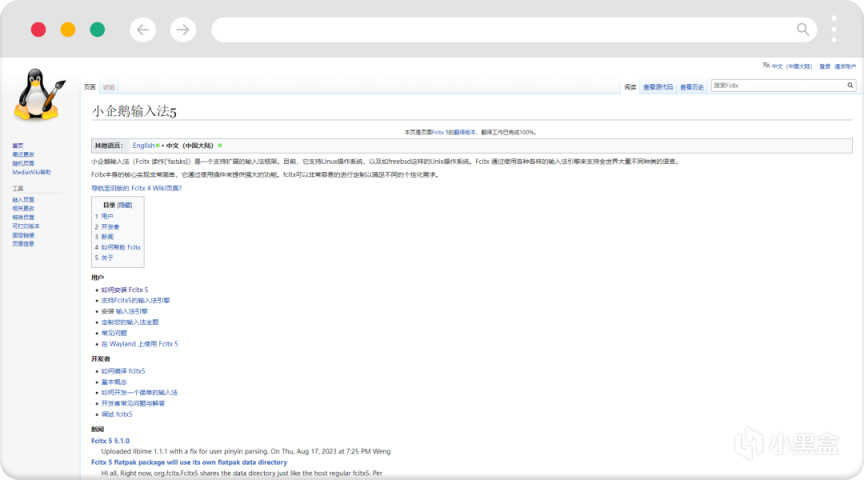This screenshot has width=864, height=480.
Task: Jump to contents entry 2 开发者
Action: [107, 227]
